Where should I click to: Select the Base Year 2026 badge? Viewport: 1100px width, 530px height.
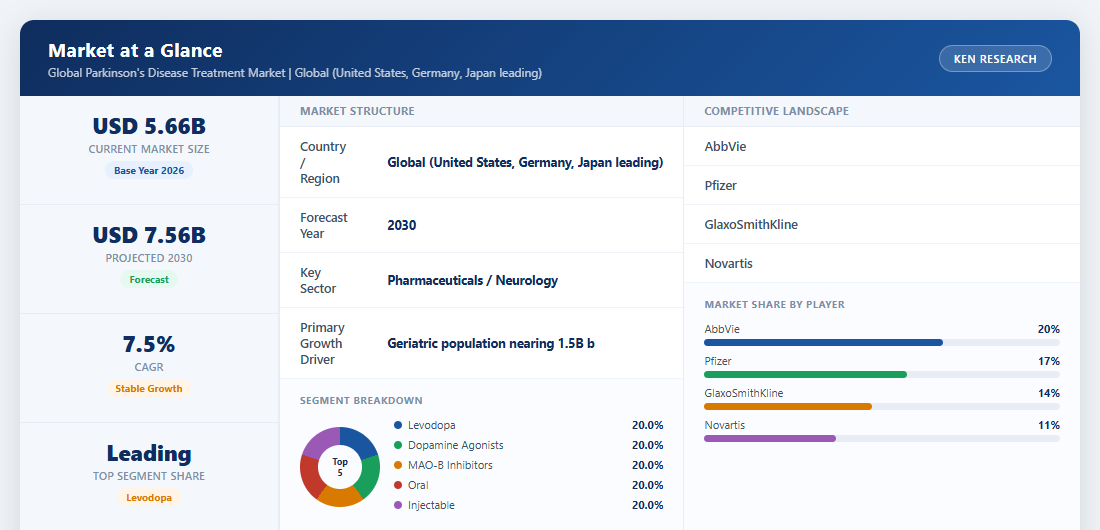tap(149, 171)
